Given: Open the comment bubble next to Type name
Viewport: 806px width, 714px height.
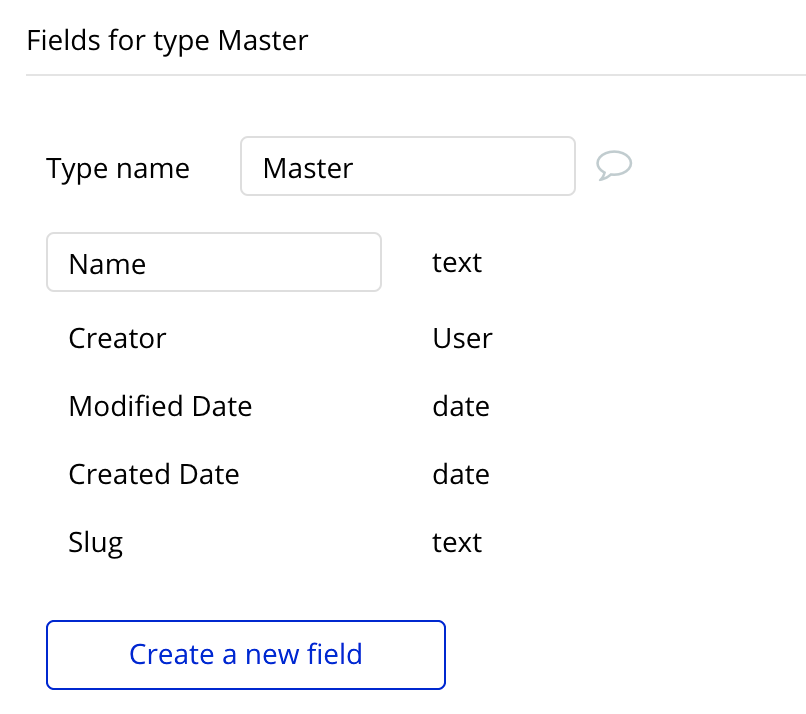Looking at the screenshot, I should click(x=614, y=166).
